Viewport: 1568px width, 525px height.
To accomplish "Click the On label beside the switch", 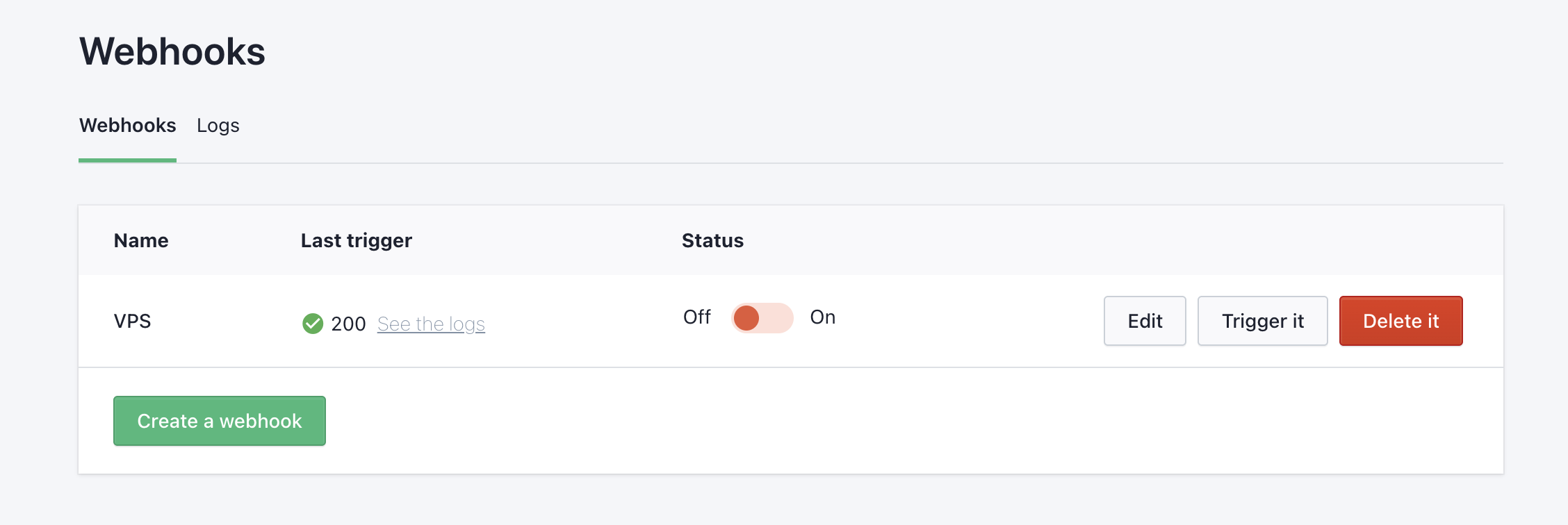I will (x=822, y=317).
